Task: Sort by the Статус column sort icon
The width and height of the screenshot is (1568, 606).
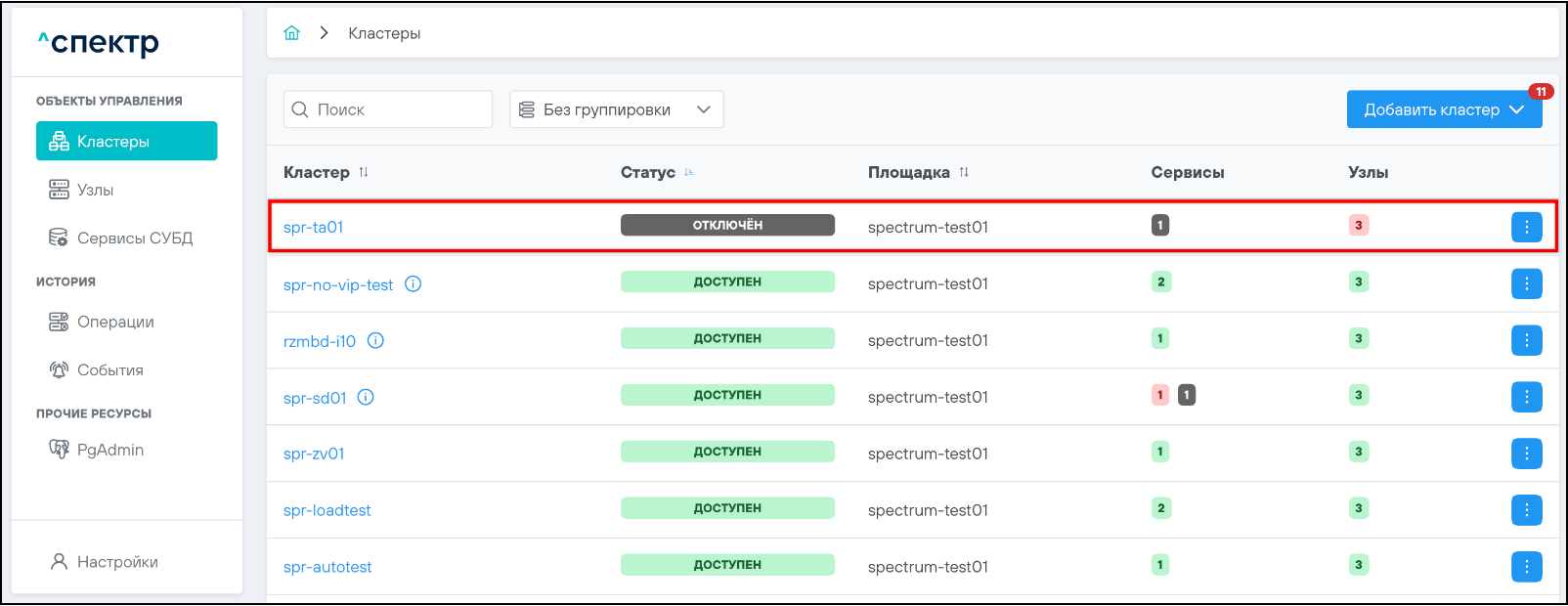Action: click(x=689, y=173)
